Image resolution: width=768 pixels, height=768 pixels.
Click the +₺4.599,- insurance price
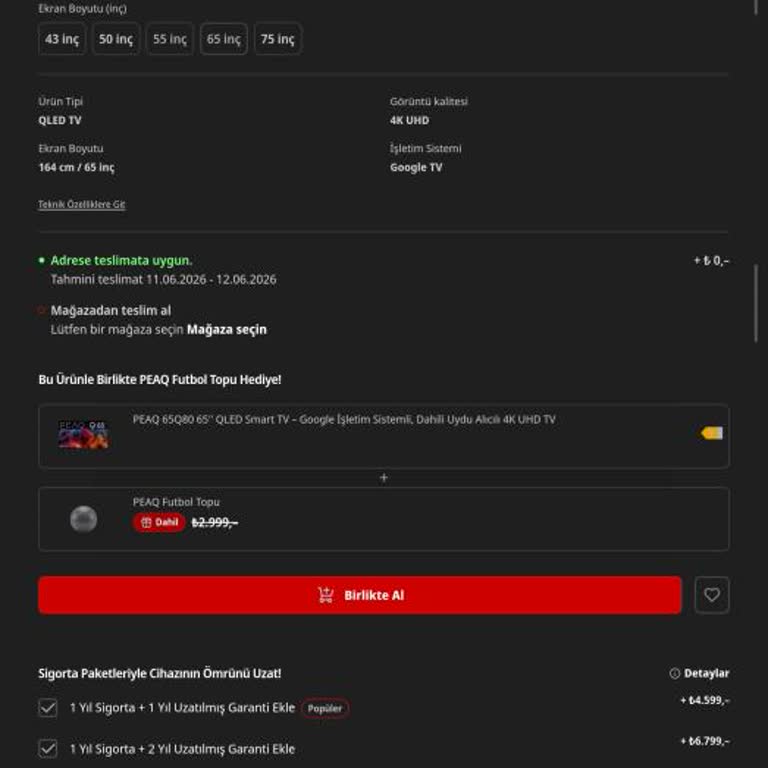[x=704, y=700]
